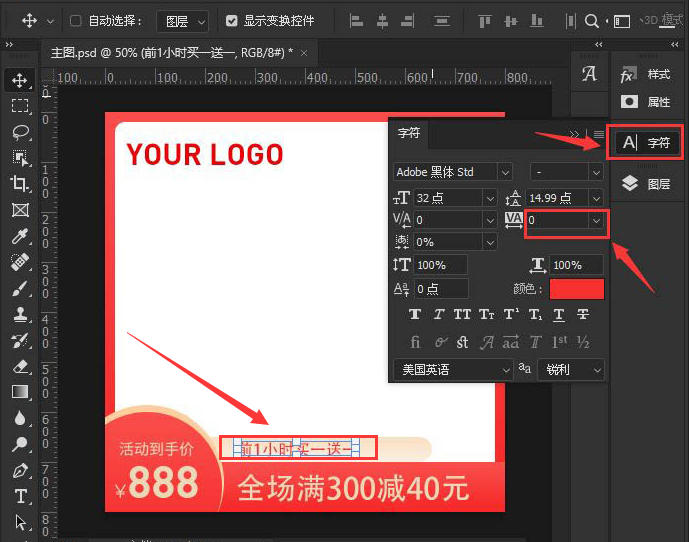Viewport: 689px width, 542px height.
Task: Select the Eraser tool
Action: click(x=19, y=367)
